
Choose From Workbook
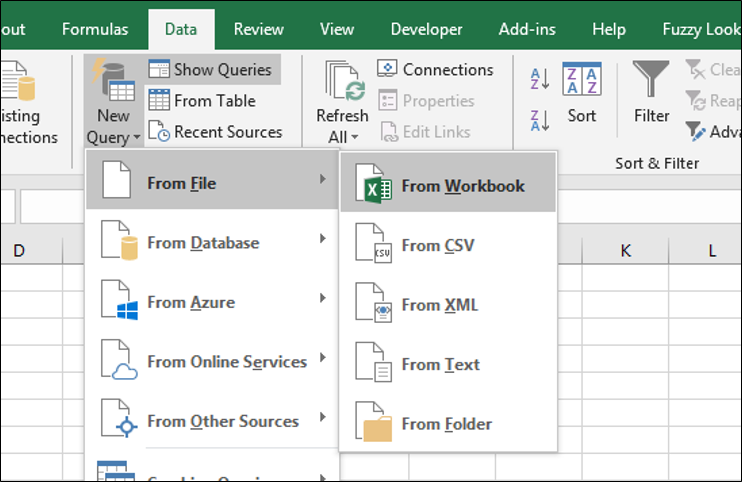coord(448,183)
